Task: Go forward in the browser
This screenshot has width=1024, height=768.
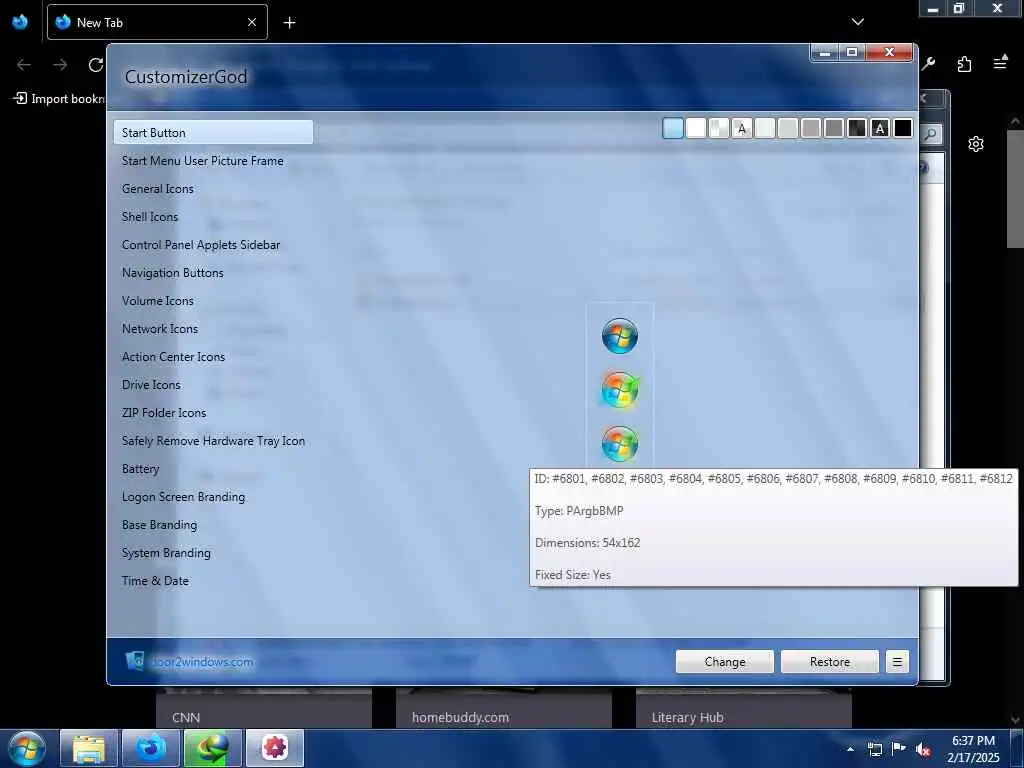Action: click(60, 65)
